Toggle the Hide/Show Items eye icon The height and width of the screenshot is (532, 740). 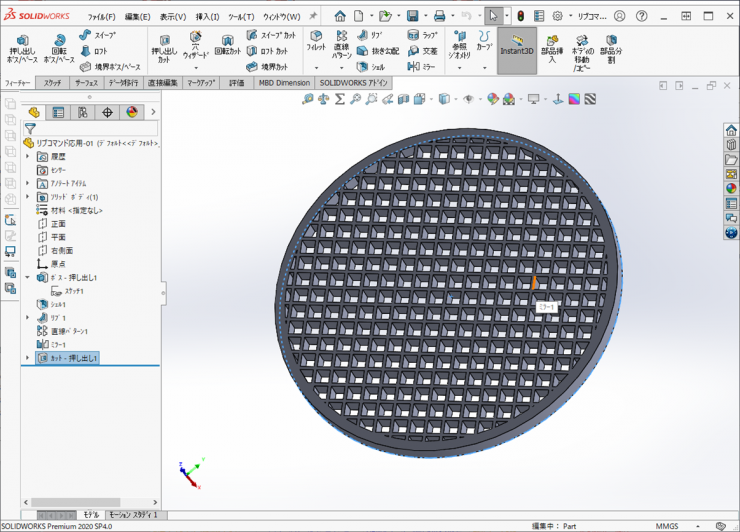[x=468, y=99]
